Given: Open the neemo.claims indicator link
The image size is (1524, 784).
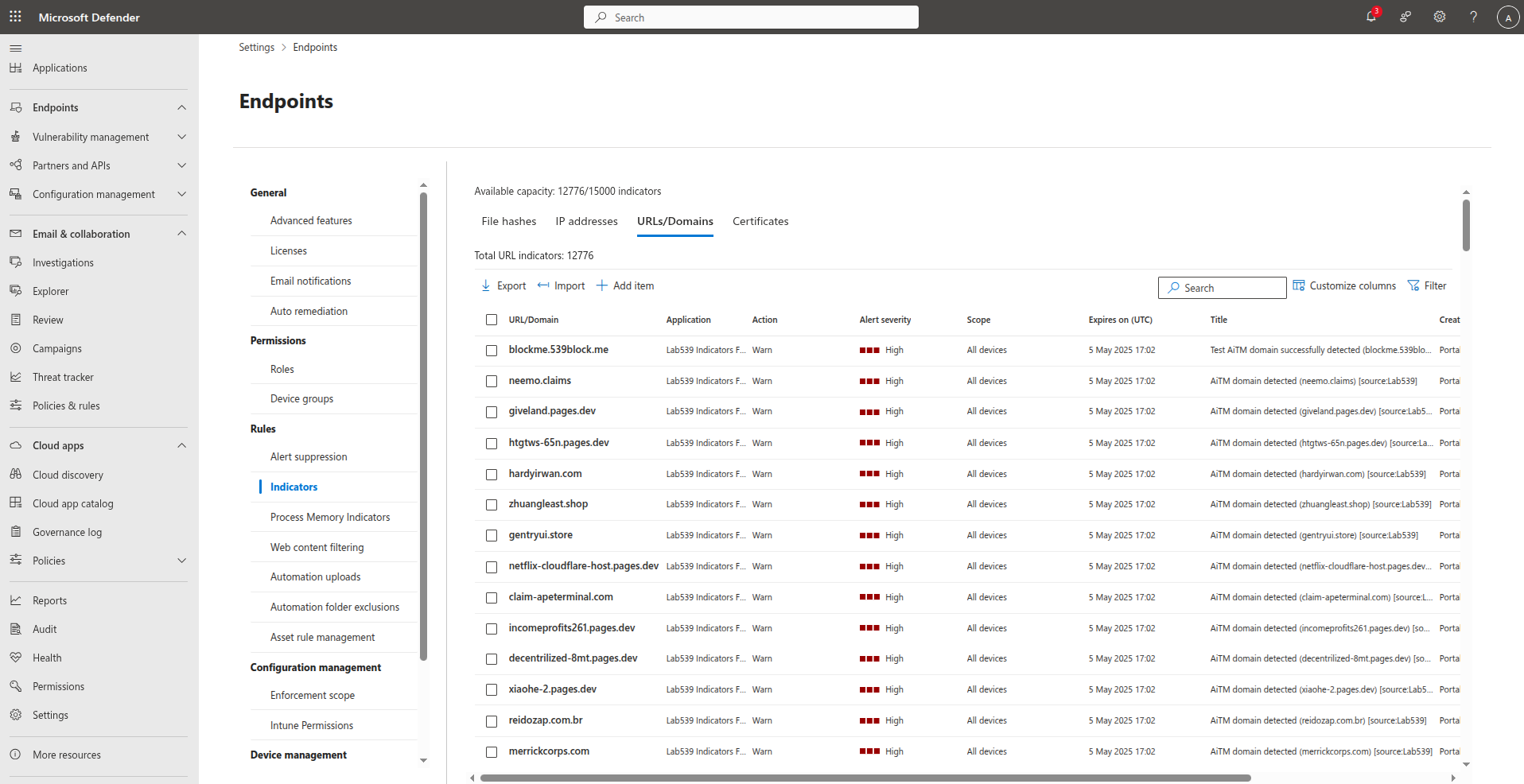Looking at the screenshot, I should (540, 381).
